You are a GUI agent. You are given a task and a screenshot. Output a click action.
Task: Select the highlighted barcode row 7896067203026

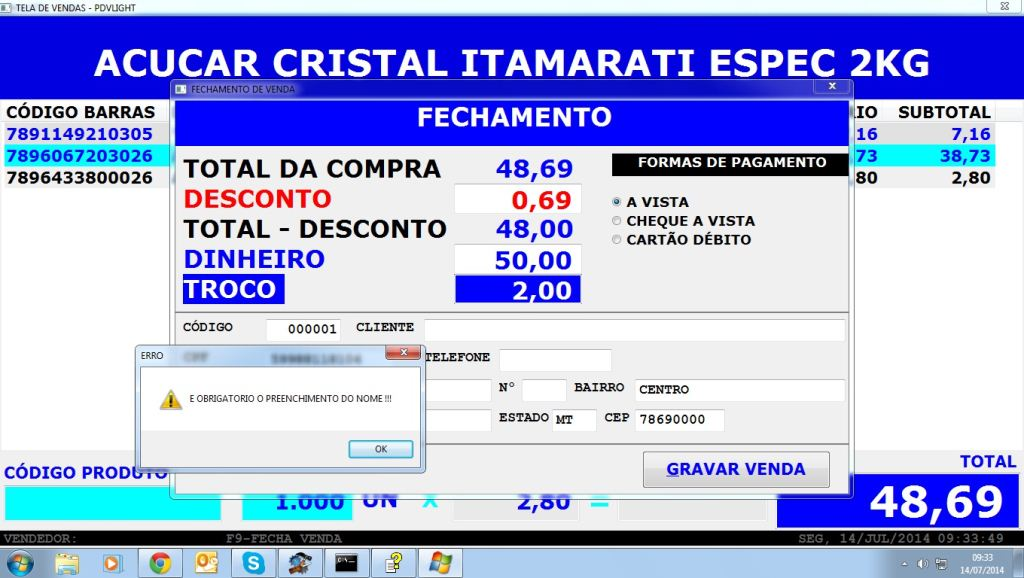pyautogui.click(x=80, y=156)
